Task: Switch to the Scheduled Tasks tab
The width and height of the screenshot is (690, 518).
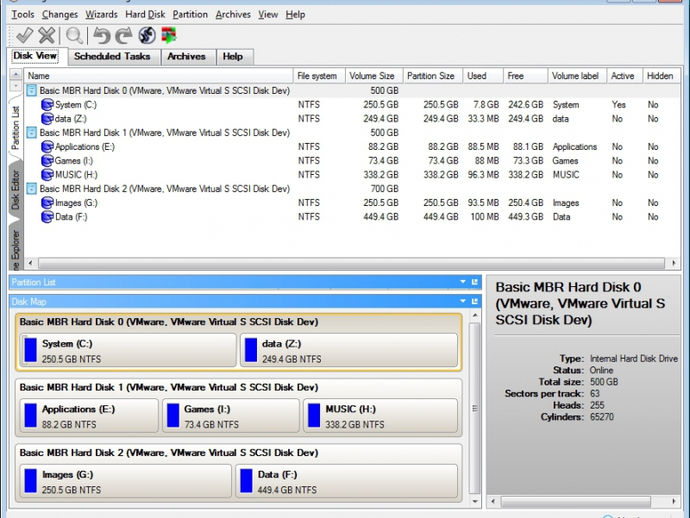Action: coord(113,56)
